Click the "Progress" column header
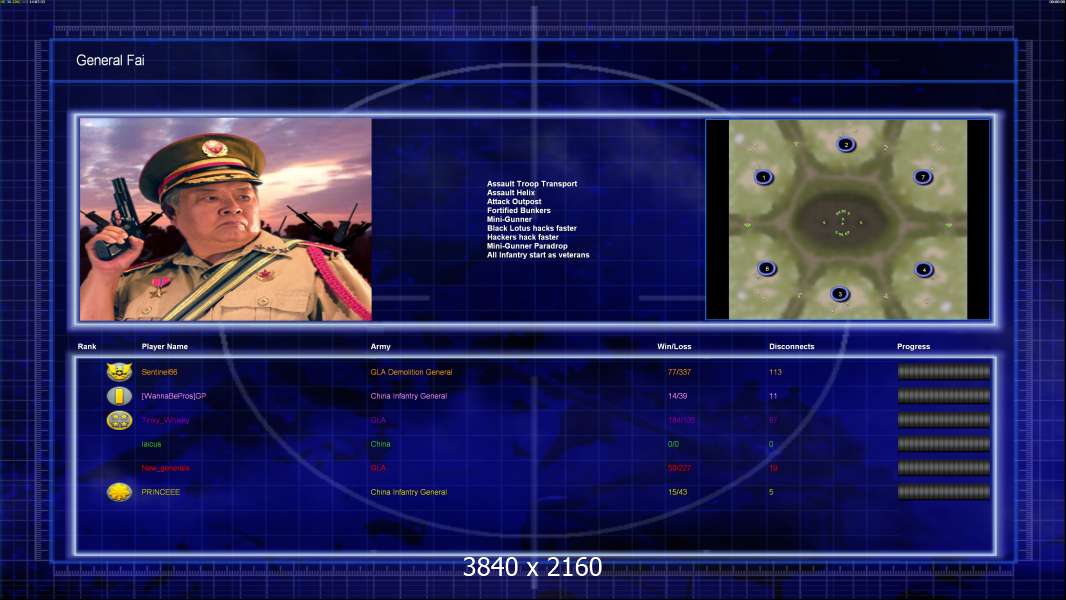The image size is (1066, 600). [x=913, y=347]
